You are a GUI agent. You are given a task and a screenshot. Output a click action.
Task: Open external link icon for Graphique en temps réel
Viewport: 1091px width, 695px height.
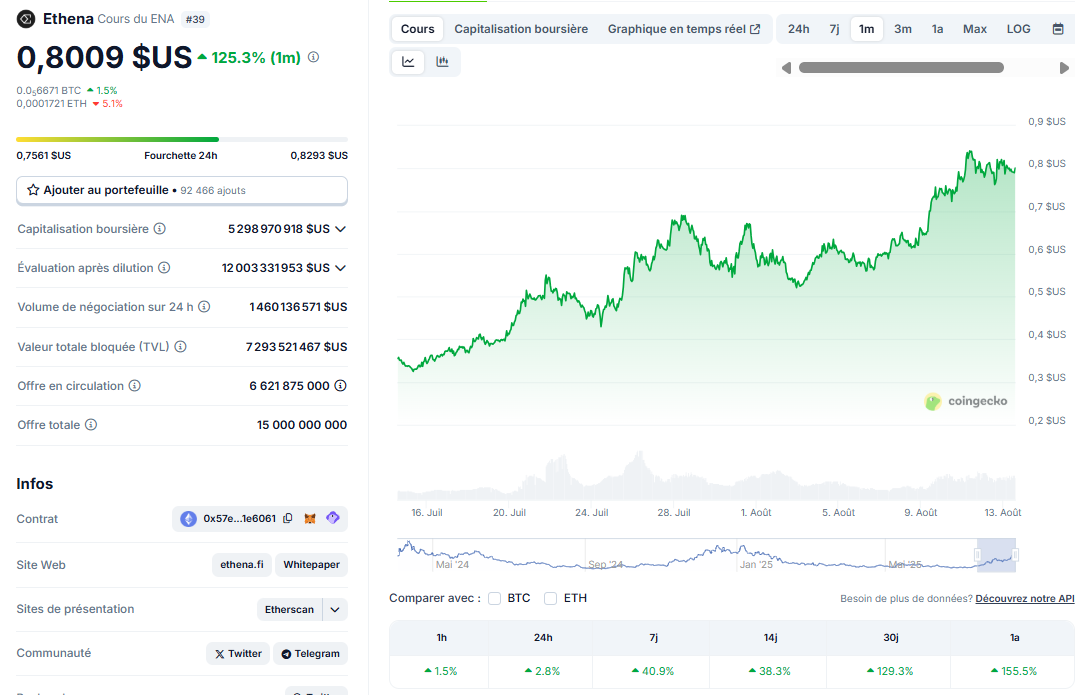pyautogui.click(x=755, y=29)
